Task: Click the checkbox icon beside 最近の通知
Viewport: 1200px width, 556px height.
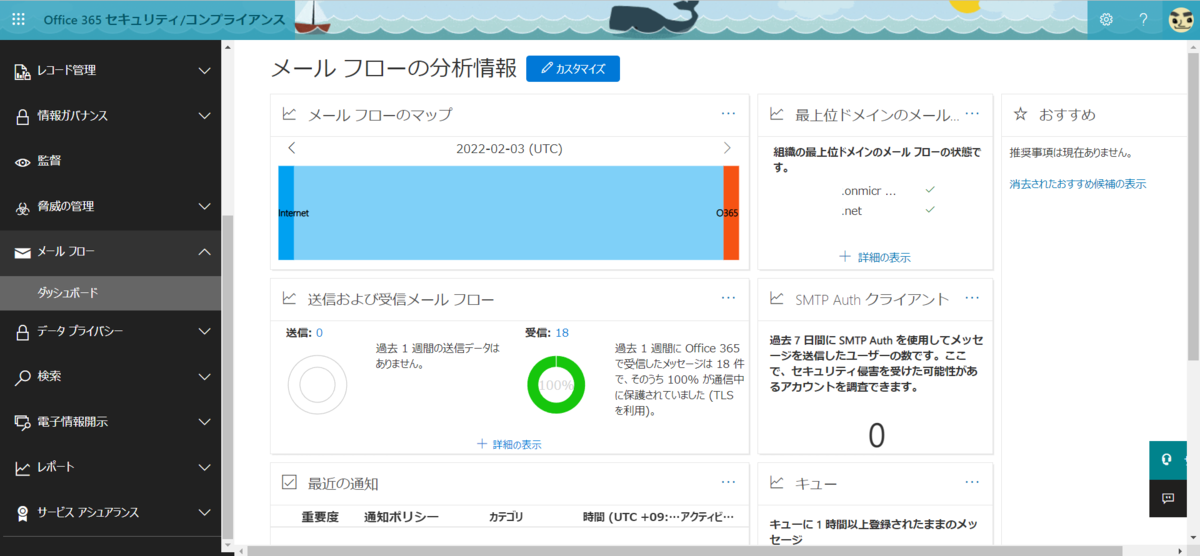Action: coord(289,482)
